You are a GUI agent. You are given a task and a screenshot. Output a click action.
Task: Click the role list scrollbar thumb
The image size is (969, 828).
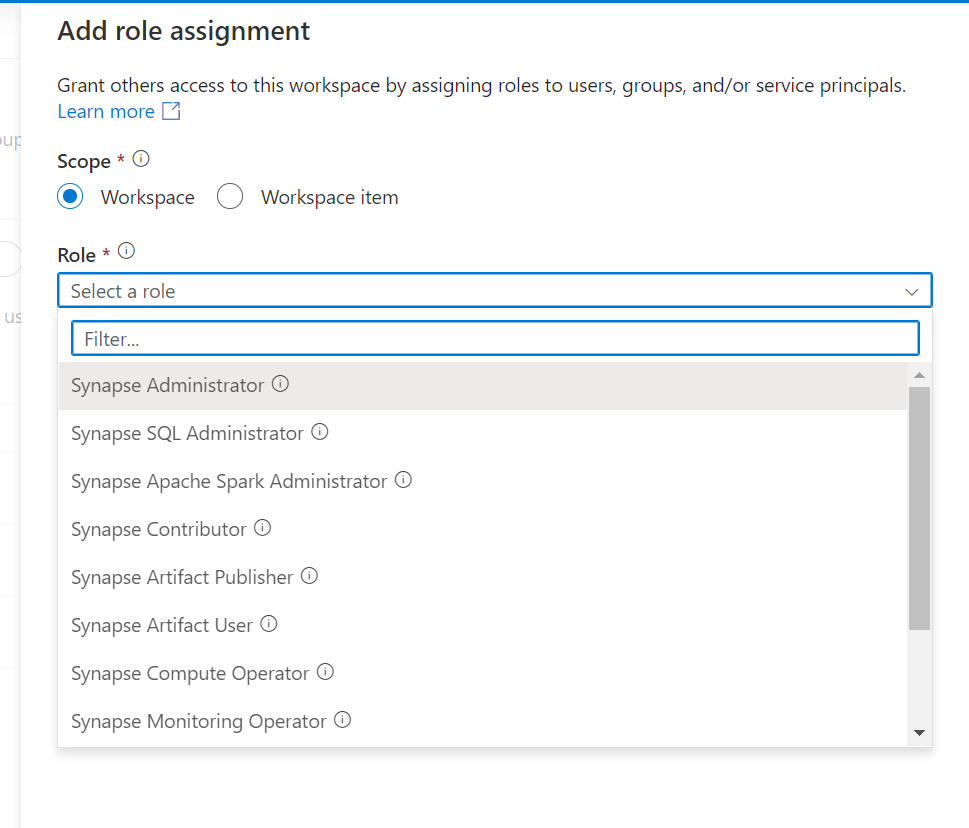click(x=920, y=509)
